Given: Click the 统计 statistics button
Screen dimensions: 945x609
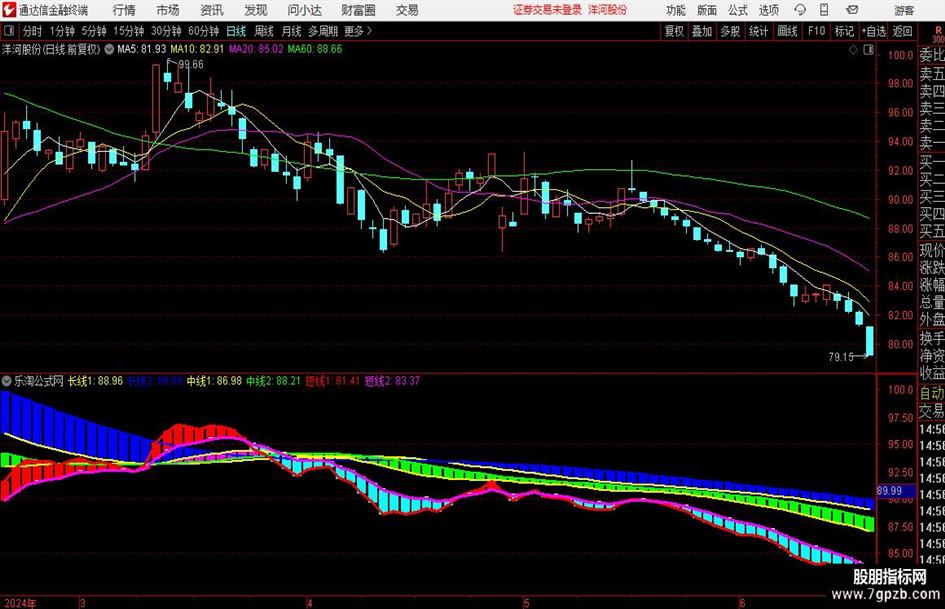Looking at the screenshot, I should tap(759, 31).
